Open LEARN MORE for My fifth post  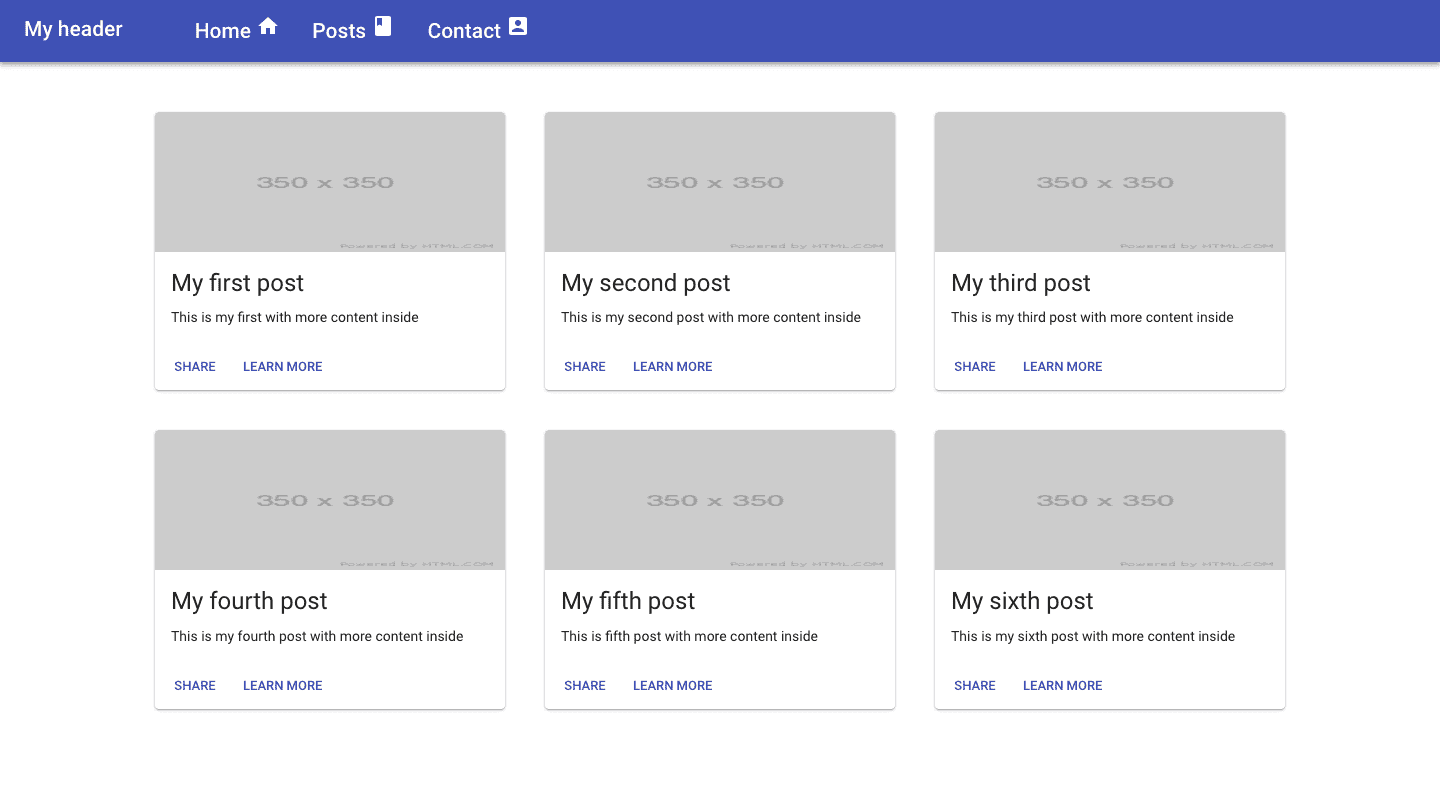(x=672, y=686)
